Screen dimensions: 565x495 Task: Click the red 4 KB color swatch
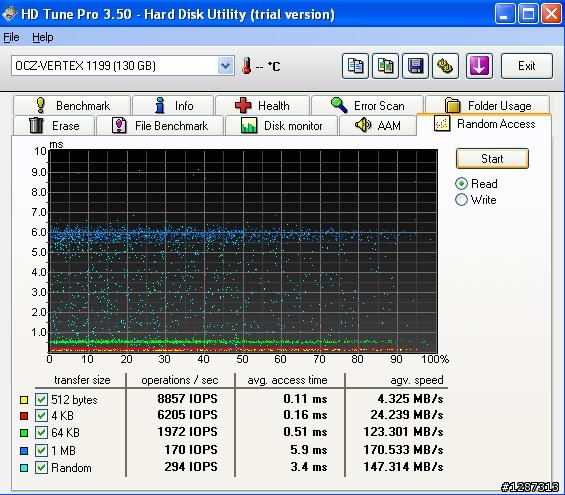(24, 416)
